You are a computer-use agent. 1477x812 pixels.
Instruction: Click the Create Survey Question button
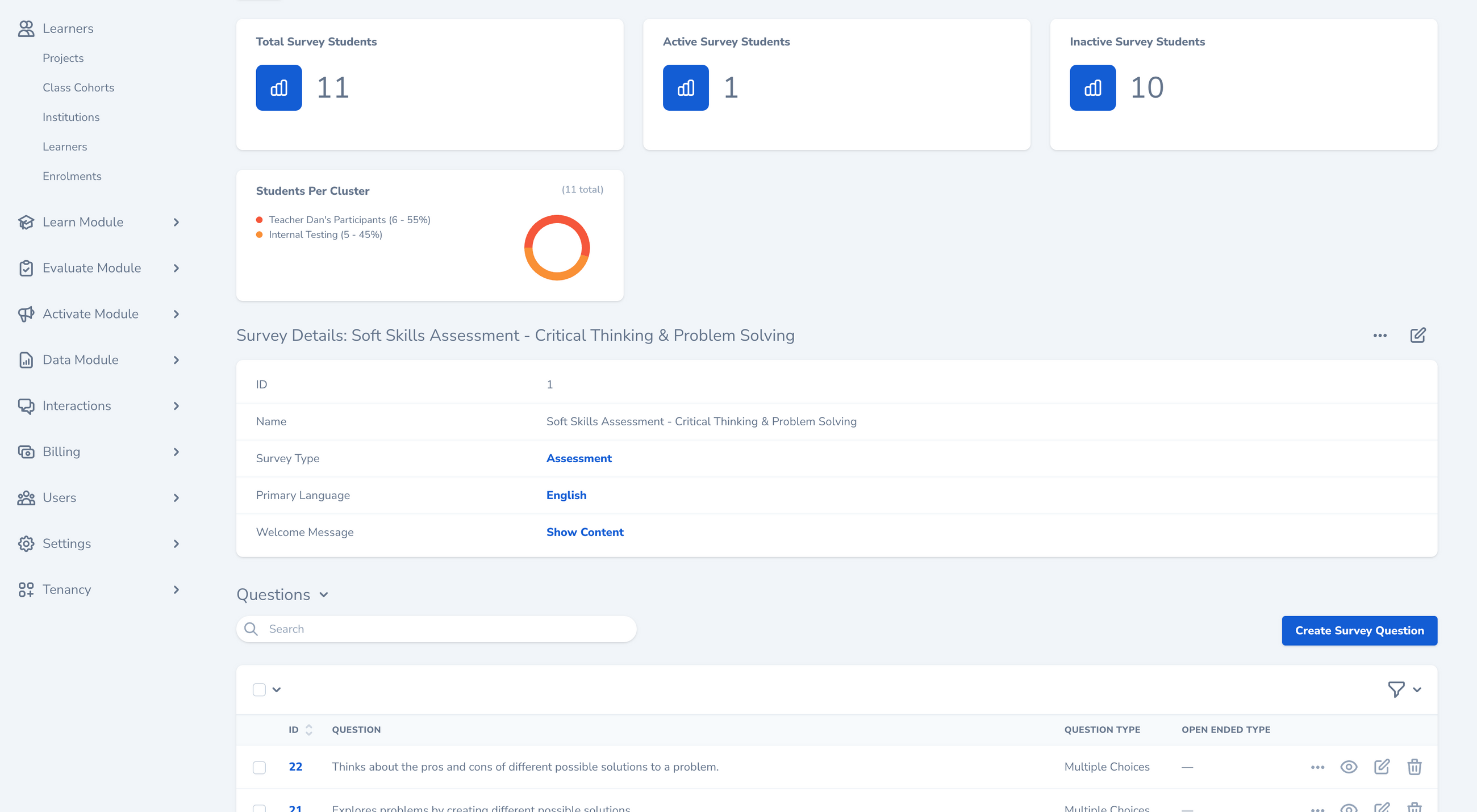click(x=1359, y=630)
